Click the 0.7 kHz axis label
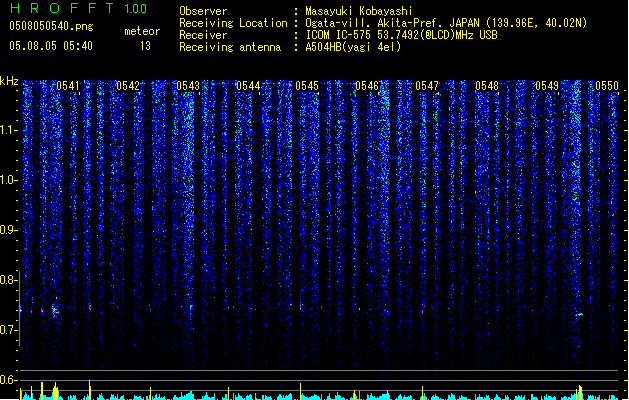The height and width of the screenshot is (400, 629). point(9,330)
